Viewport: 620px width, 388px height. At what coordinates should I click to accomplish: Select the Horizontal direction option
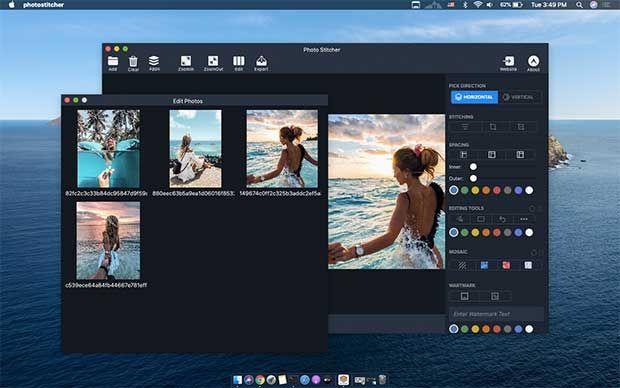point(474,97)
